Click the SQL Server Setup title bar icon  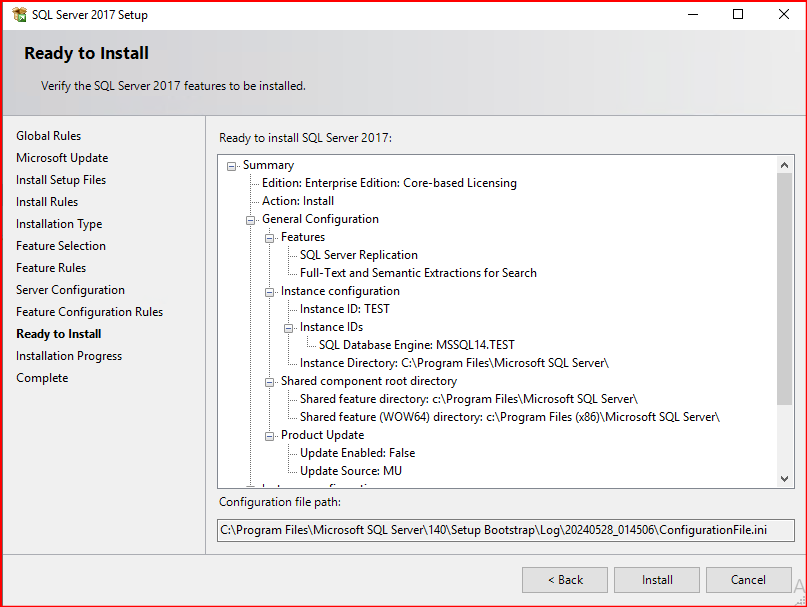point(19,14)
